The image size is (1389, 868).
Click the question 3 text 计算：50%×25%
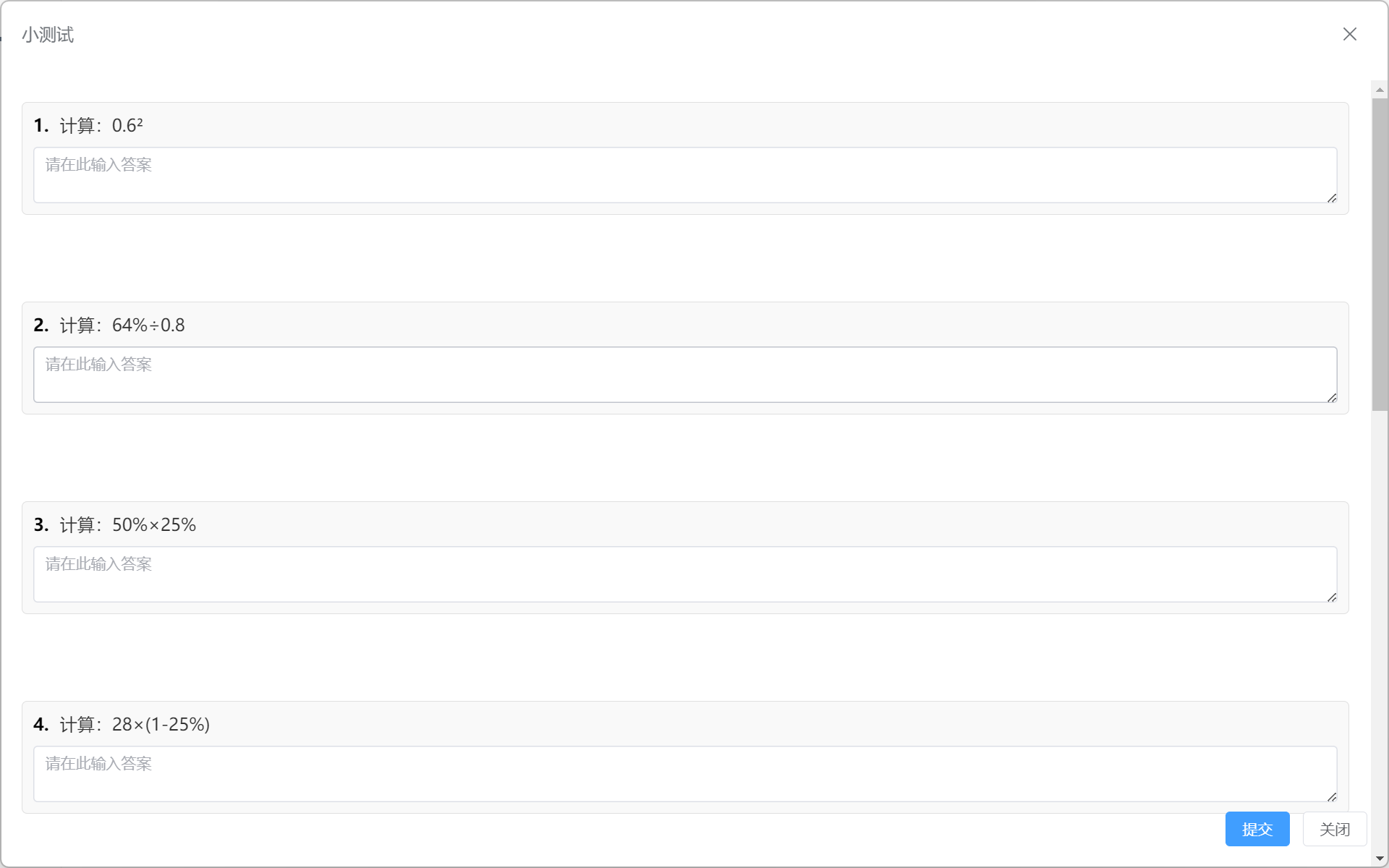click(x=128, y=525)
